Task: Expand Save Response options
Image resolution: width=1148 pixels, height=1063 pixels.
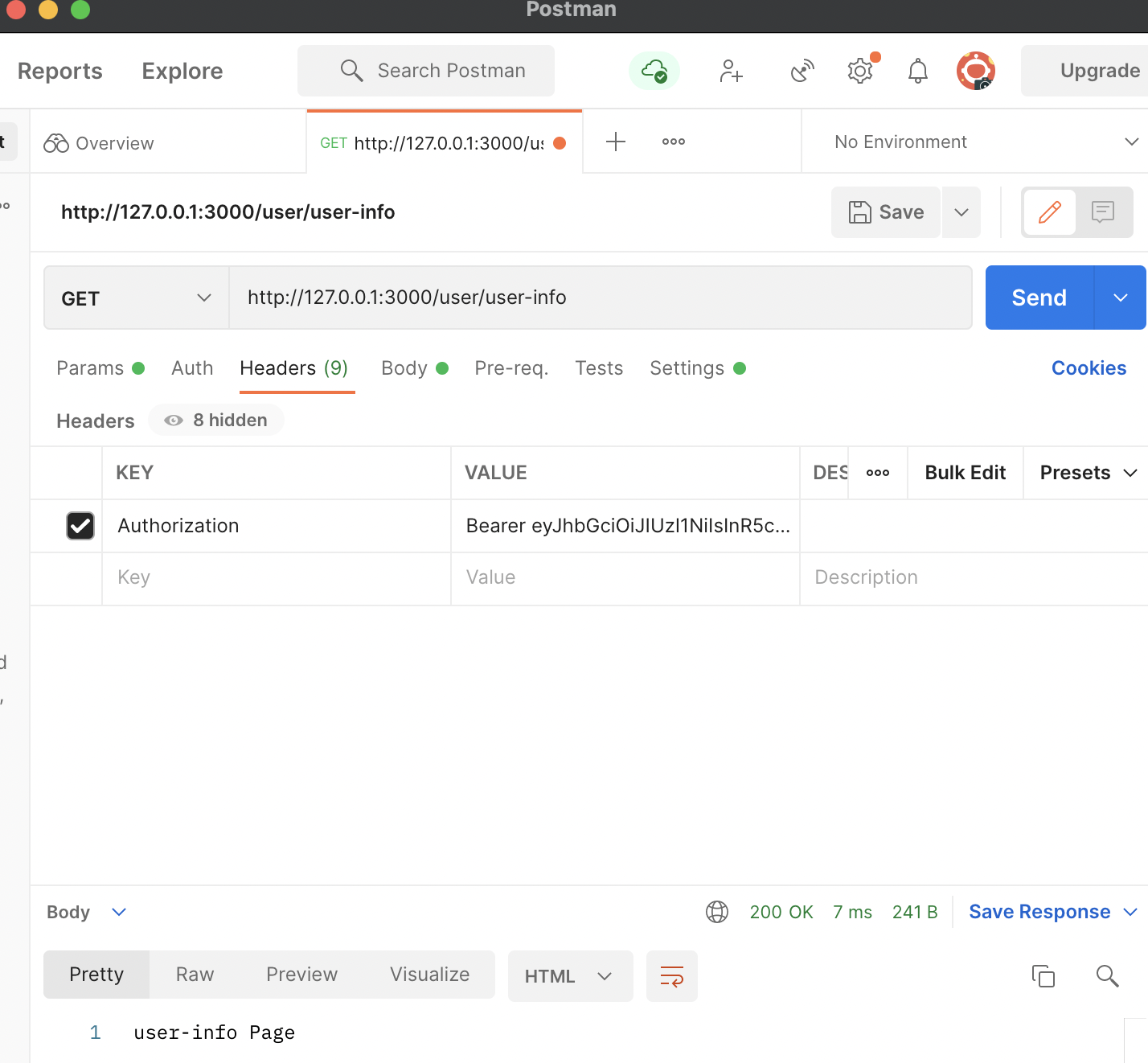Action: click(1130, 912)
